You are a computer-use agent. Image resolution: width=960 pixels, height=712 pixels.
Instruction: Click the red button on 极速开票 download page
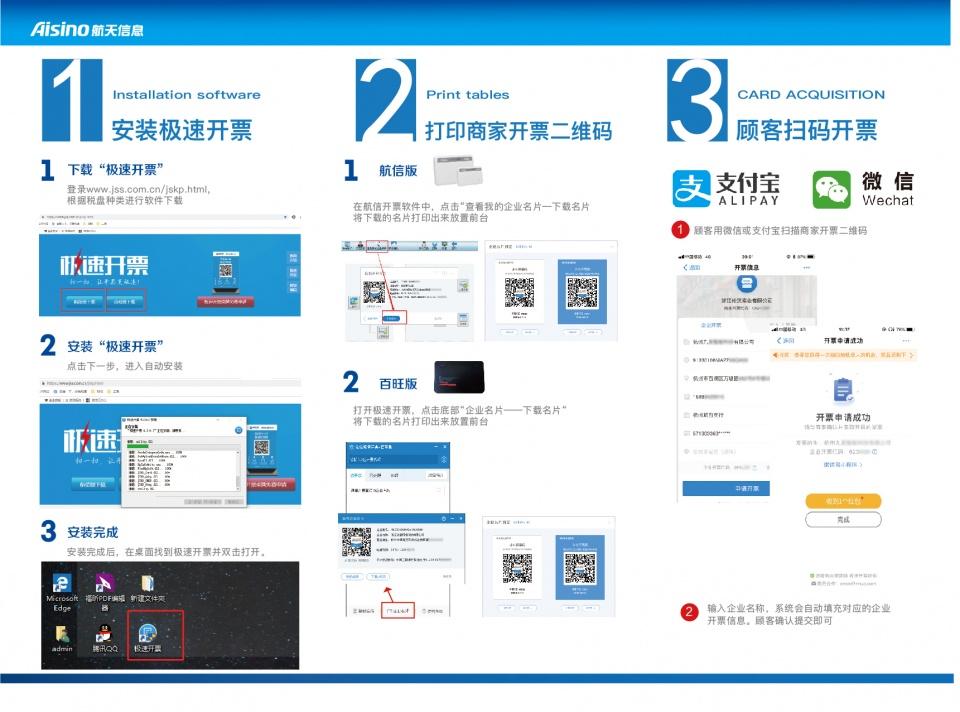coord(225,301)
